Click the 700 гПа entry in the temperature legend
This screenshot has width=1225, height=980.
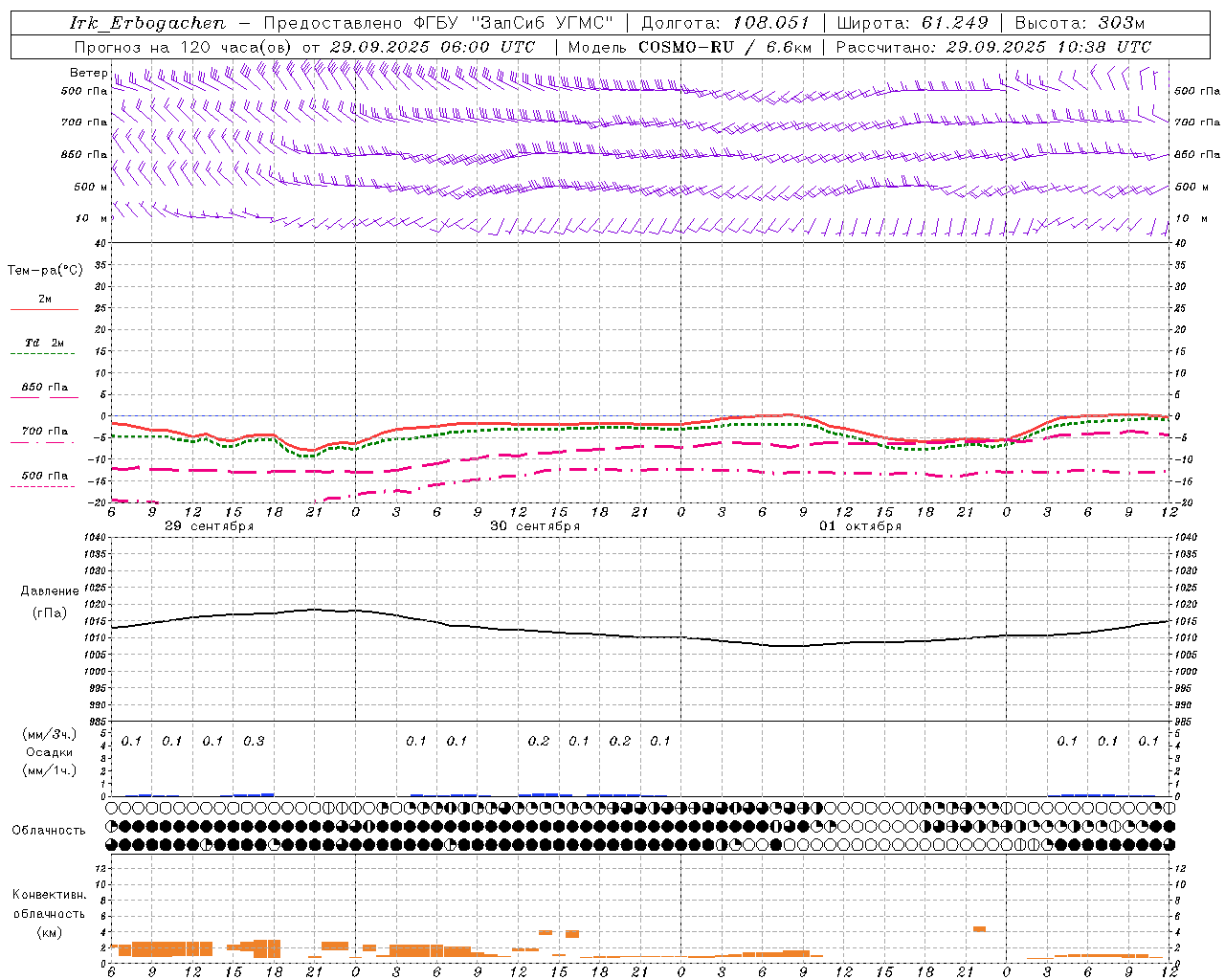pyautogui.click(x=45, y=432)
